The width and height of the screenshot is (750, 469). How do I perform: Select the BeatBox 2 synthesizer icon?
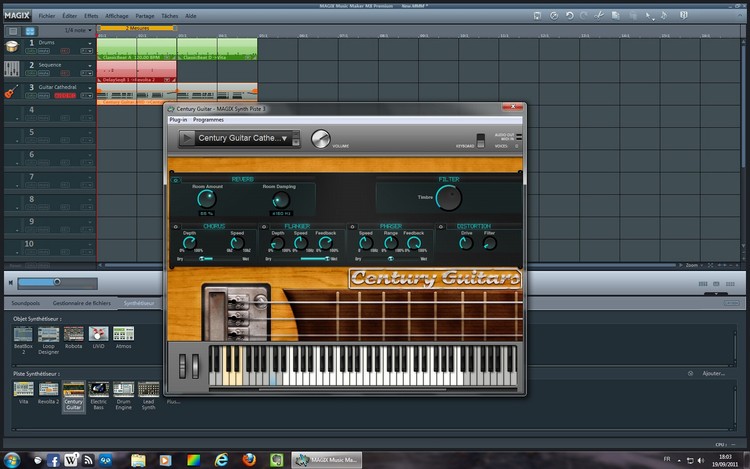(23, 334)
